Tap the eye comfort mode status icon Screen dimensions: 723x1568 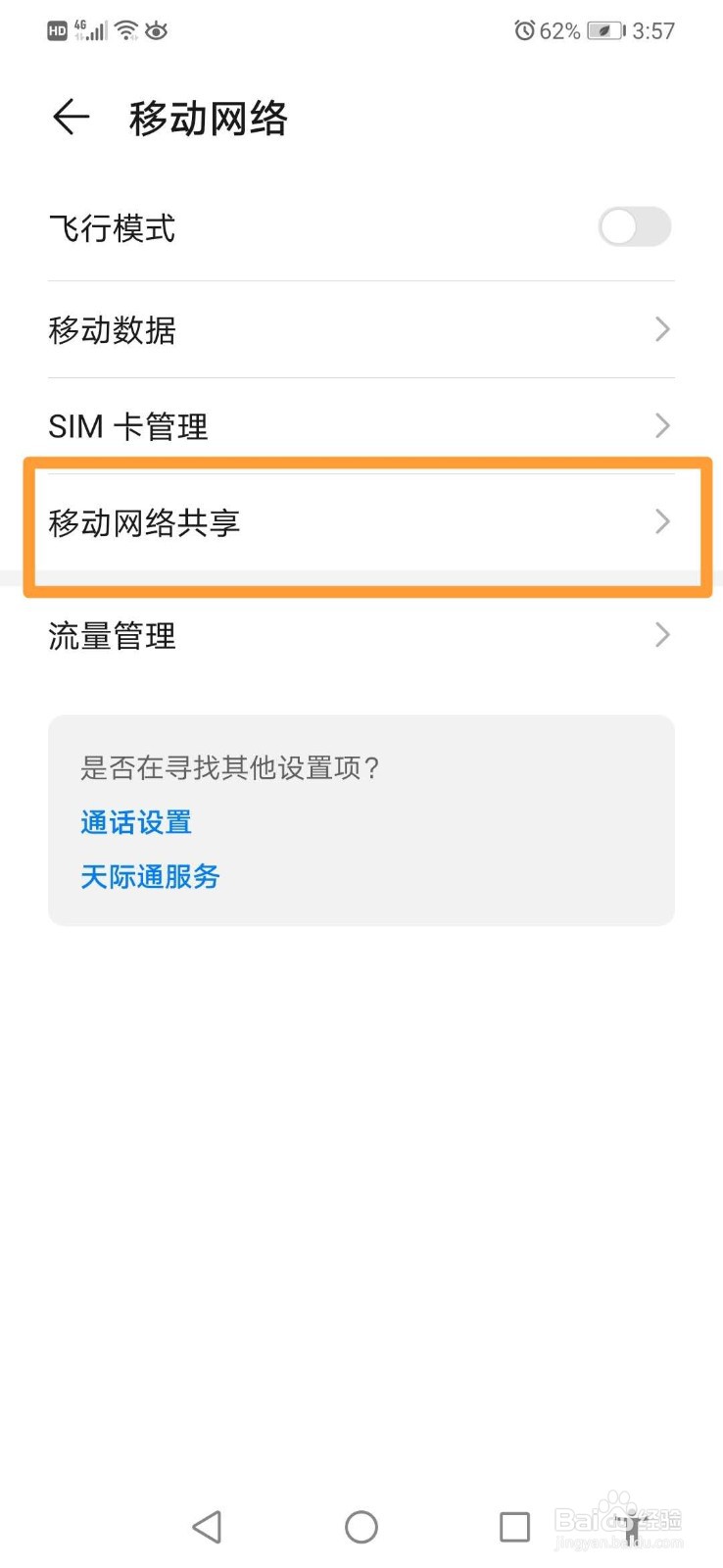(157, 30)
